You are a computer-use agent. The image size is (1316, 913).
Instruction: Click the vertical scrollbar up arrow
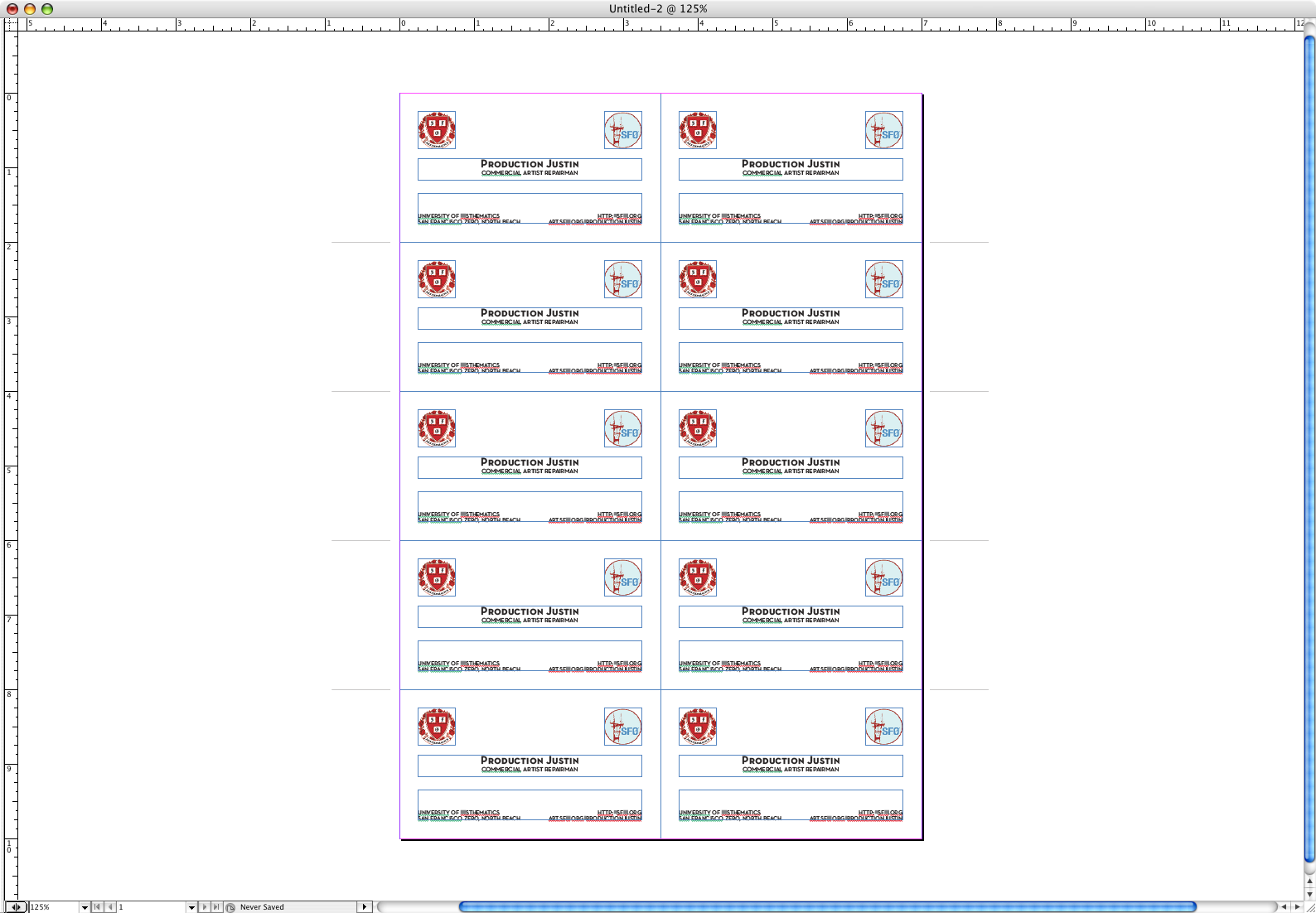tap(1309, 882)
